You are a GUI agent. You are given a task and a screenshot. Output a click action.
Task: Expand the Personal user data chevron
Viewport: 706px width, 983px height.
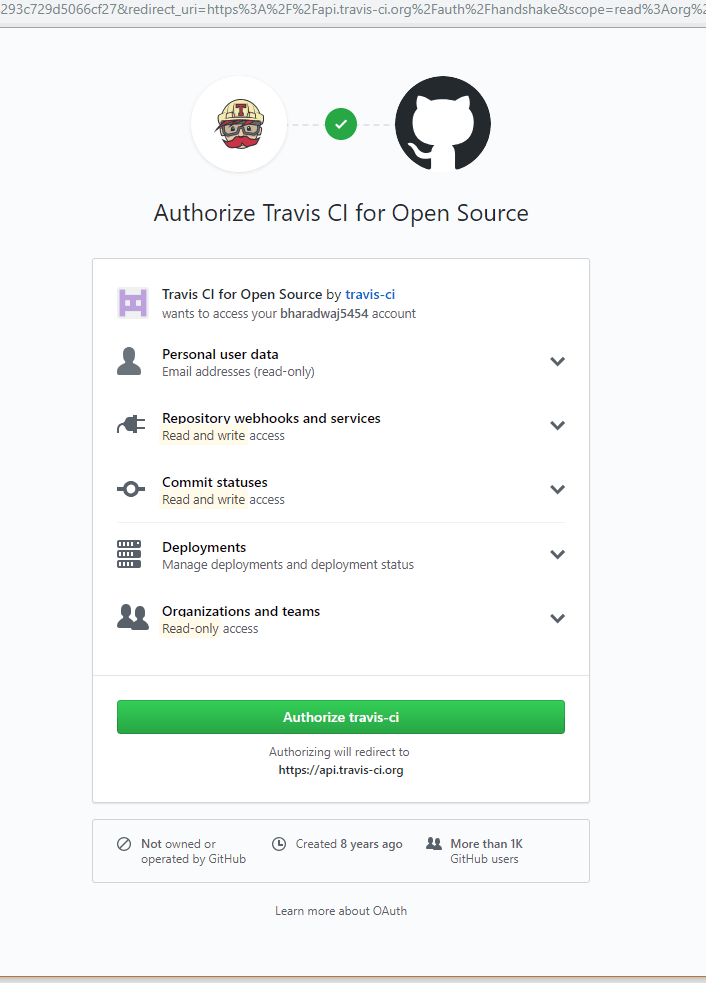[x=558, y=362]
